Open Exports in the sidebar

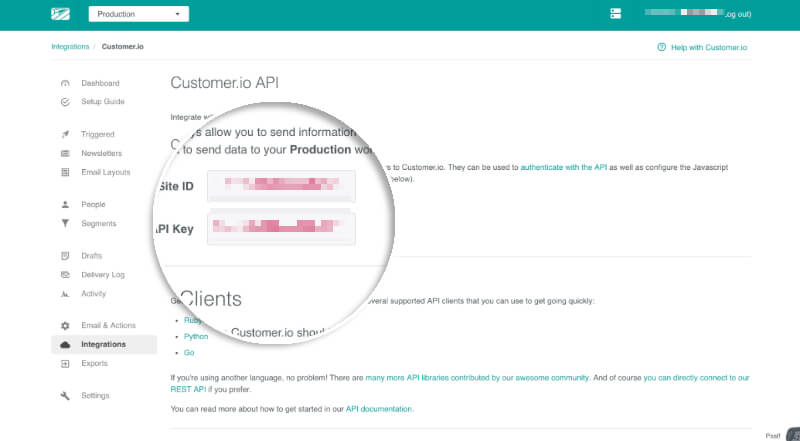pyautogui.click(x=94, y=363)
